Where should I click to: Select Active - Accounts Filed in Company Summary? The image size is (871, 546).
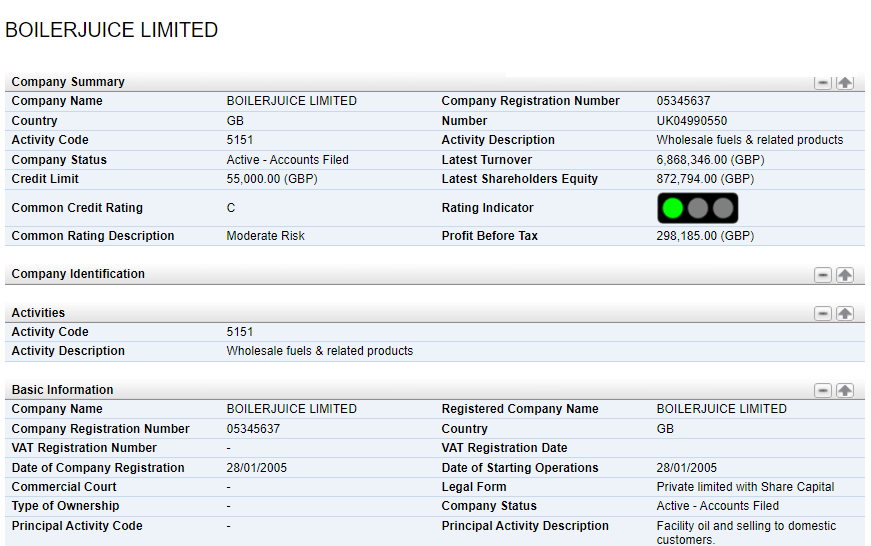pos(288,160)
